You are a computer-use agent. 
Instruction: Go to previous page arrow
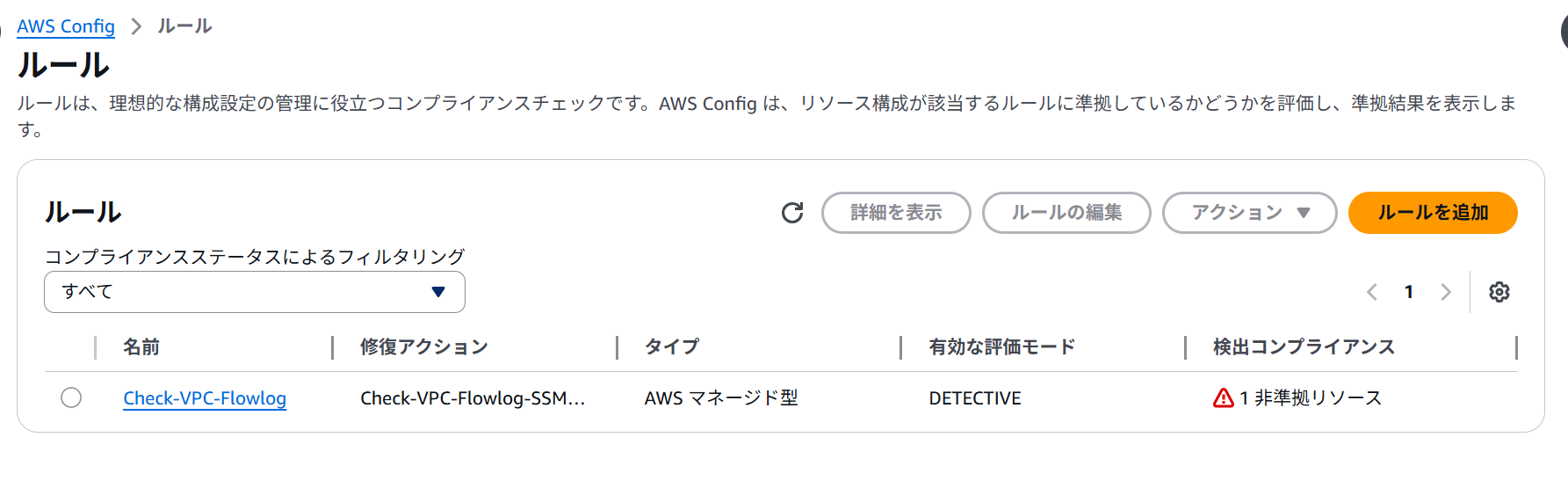pos(1372,292)
